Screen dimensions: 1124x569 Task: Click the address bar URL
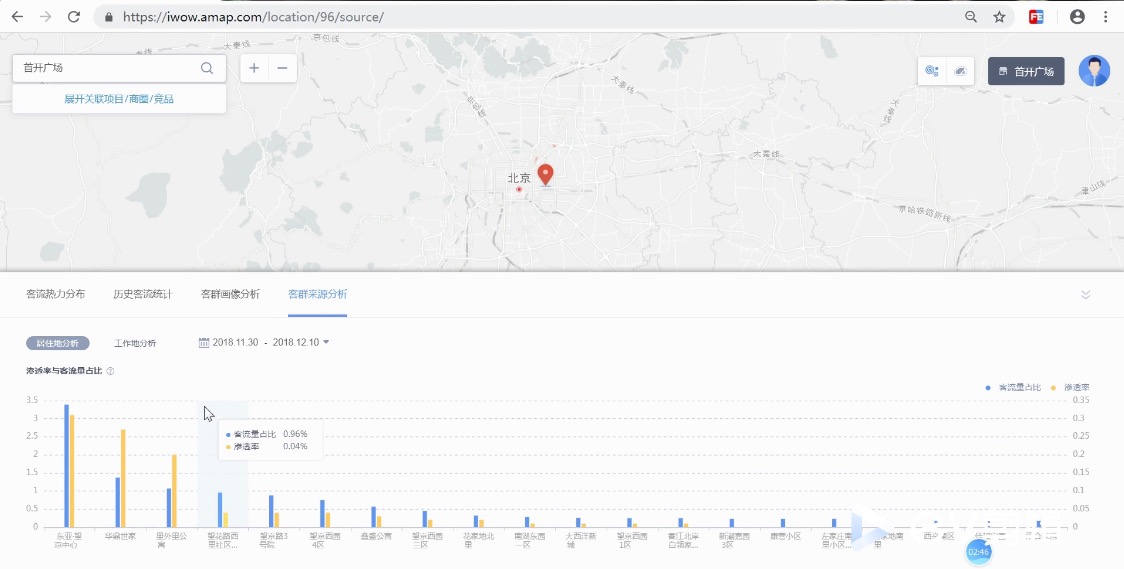pyautogui.click(x=253, y=16)
